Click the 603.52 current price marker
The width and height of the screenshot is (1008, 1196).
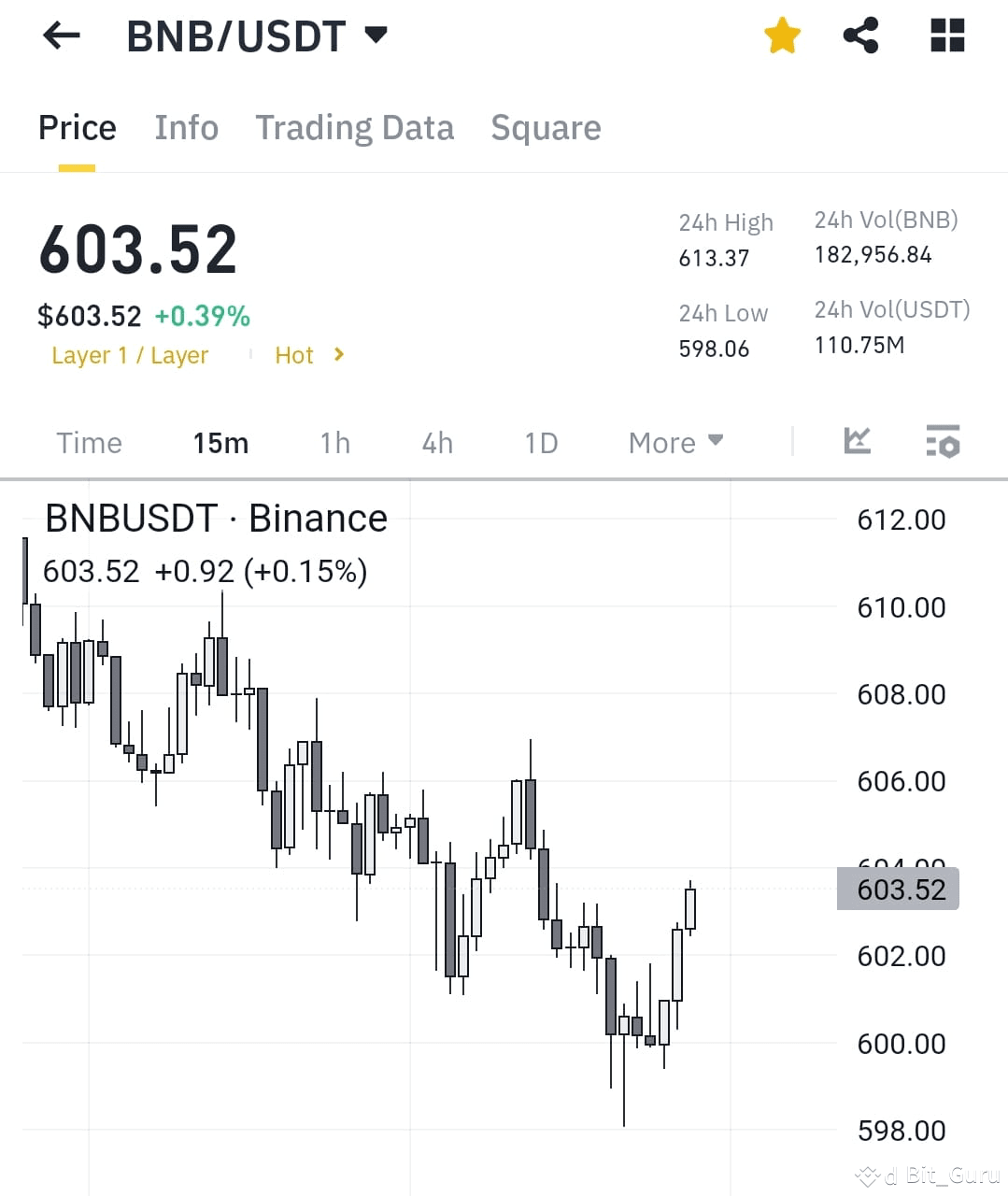pyautogui.click(x=898, y=890)
